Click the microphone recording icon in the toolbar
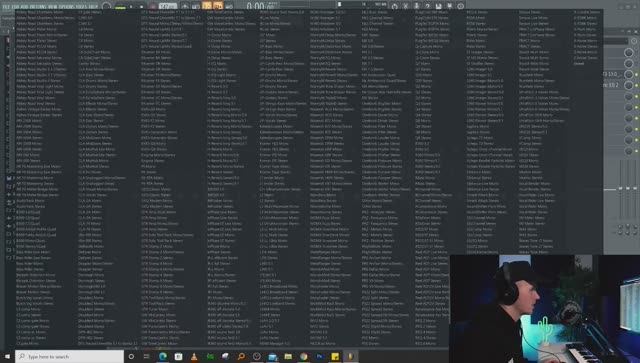The image size is (640, 363). click(416, 7)
